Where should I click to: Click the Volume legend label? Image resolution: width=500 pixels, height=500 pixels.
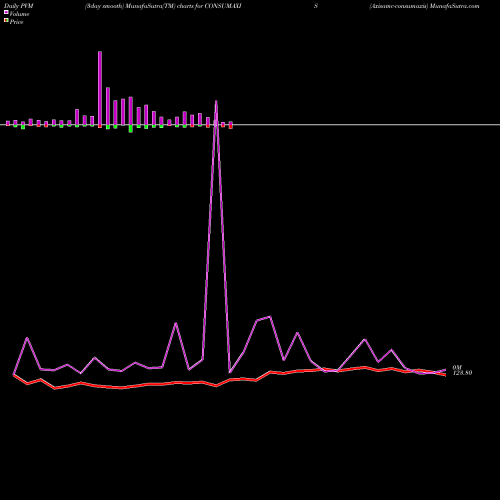(x=19, y=14)
